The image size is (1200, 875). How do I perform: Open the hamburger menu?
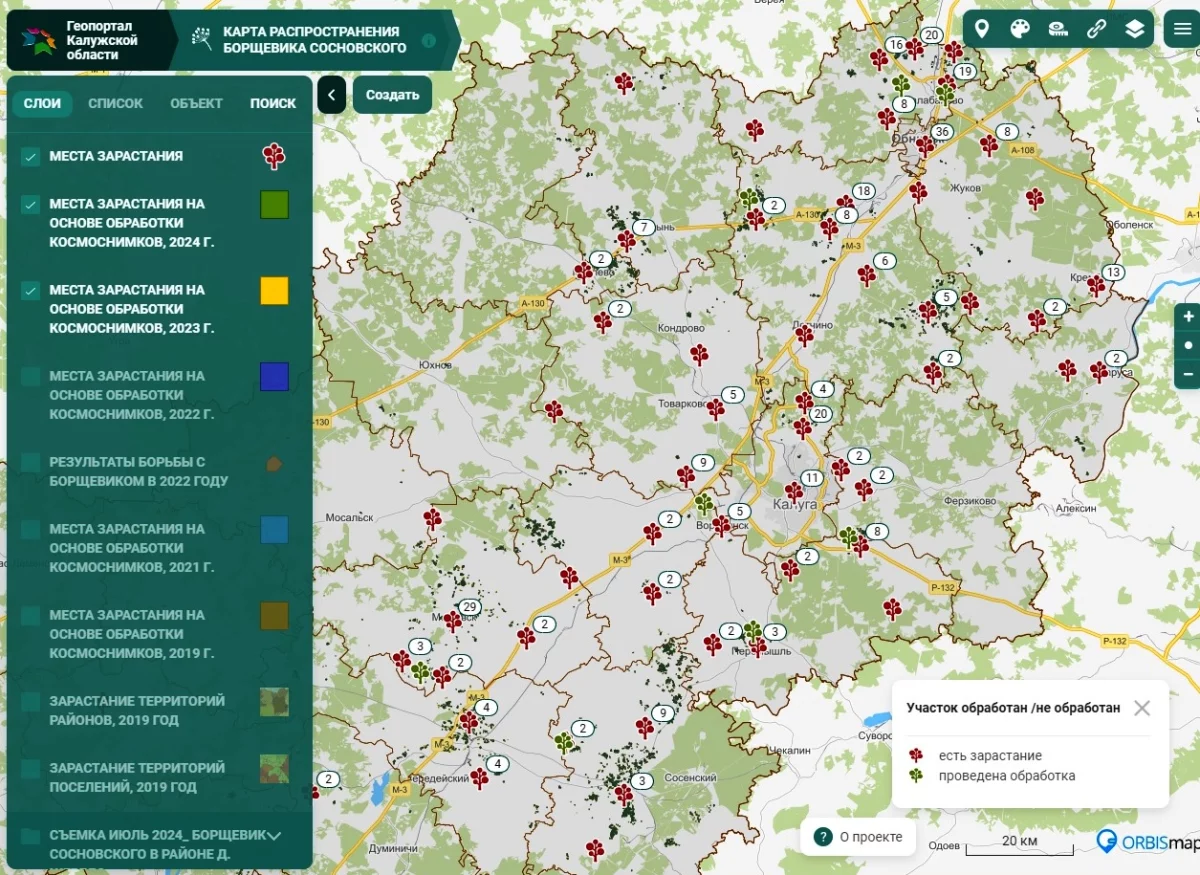point(1183,29)
